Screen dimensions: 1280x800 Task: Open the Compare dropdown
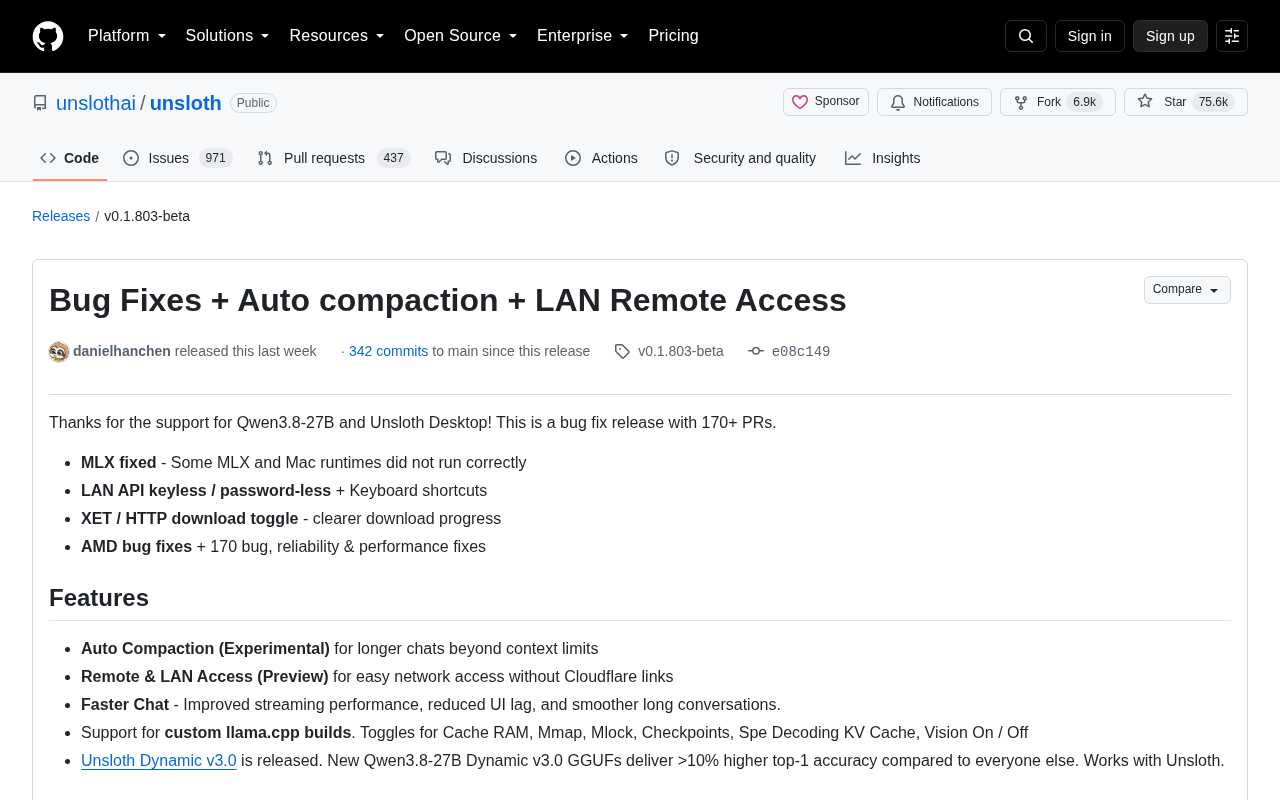click(x=1187, y=290)
